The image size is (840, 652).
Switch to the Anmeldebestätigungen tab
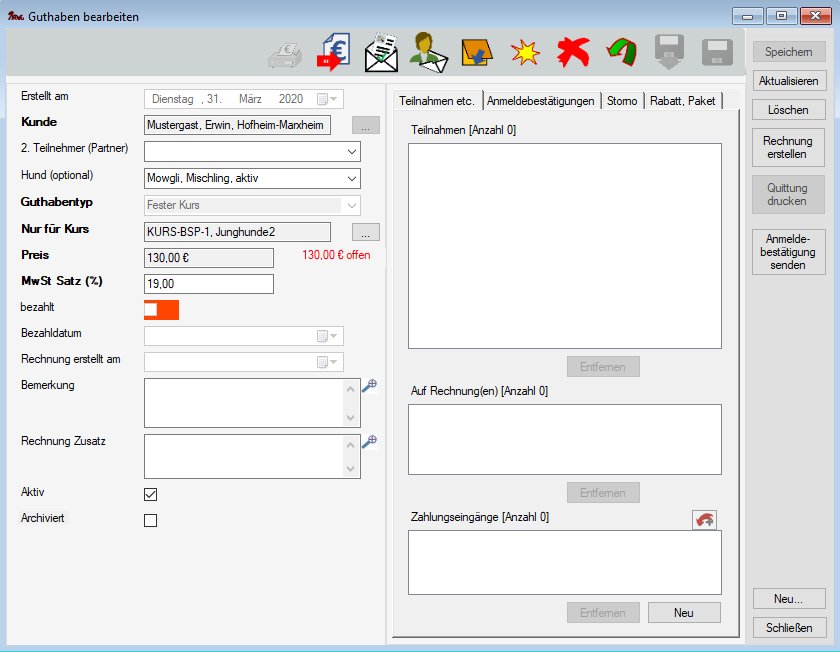click(542, 101)
